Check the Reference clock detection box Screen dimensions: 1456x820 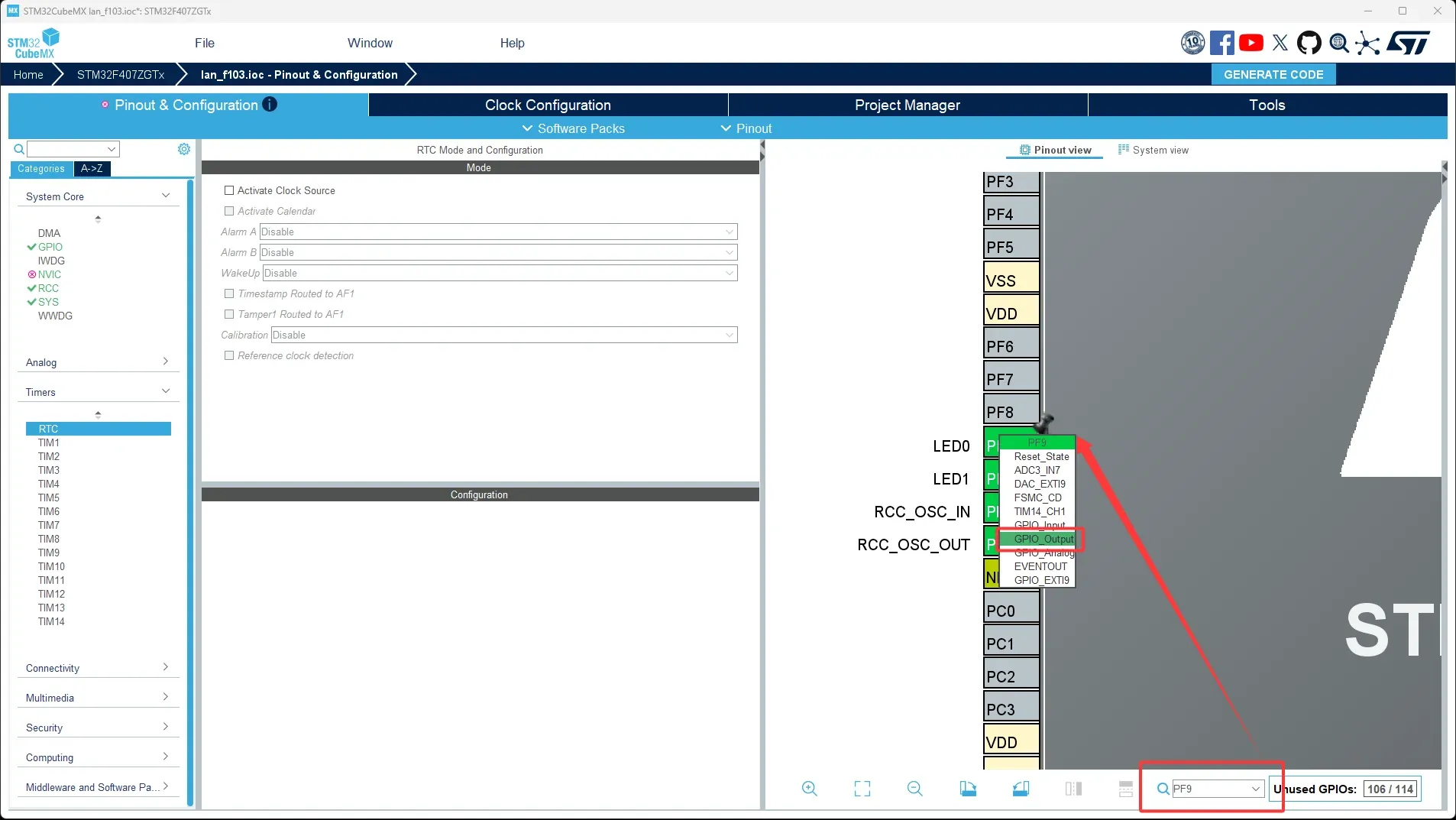click(229, 355)
